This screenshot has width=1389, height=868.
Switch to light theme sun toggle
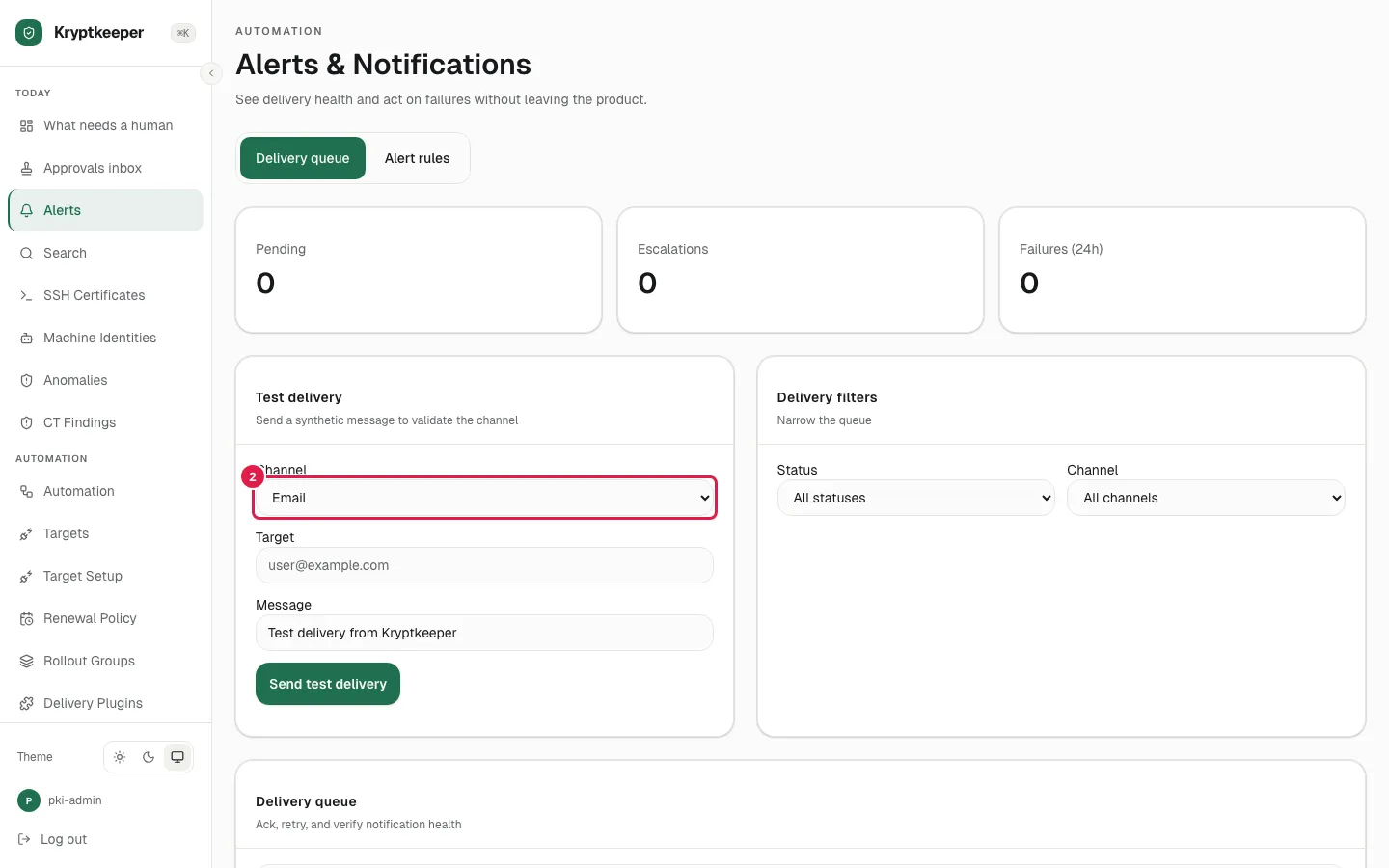point(120,757)
